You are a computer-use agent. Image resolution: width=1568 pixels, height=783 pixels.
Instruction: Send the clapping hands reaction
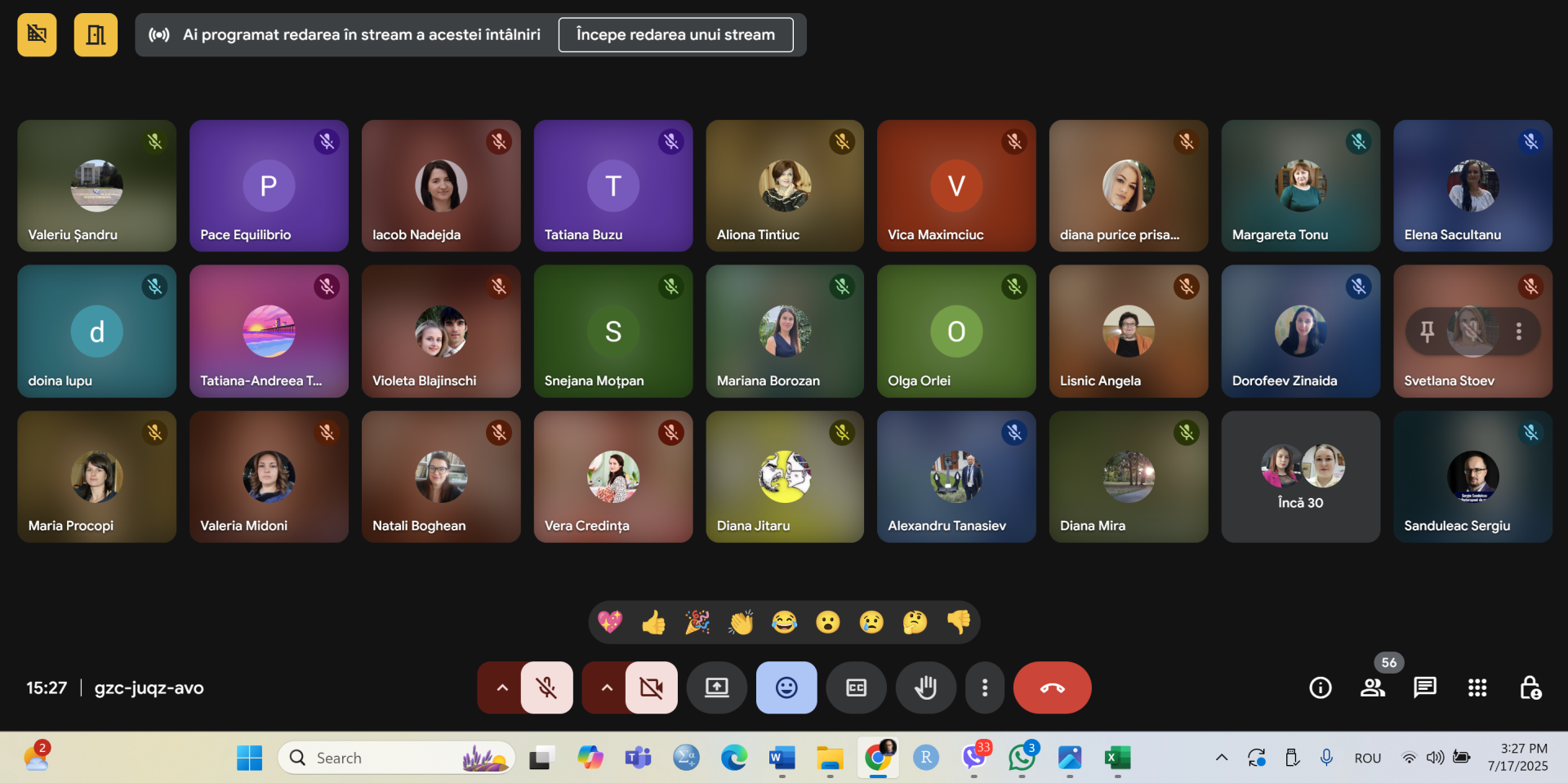[741, 623]
